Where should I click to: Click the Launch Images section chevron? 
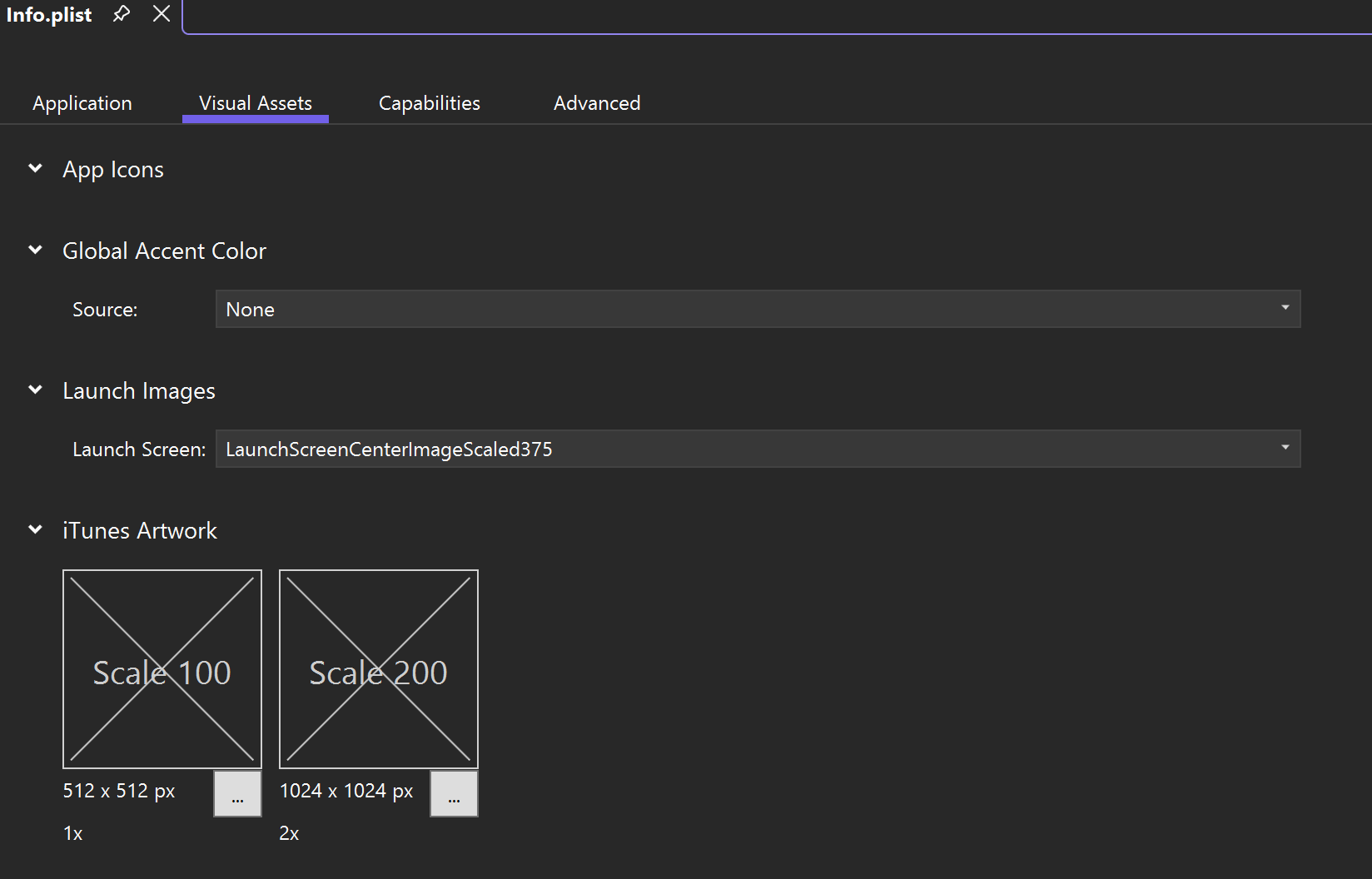pyautogui.click(x=35, y=390)
